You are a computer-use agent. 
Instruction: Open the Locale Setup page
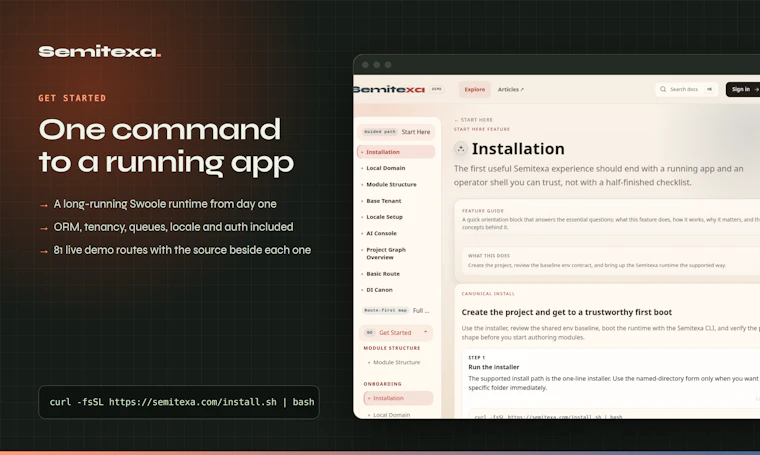pos(384,217)
